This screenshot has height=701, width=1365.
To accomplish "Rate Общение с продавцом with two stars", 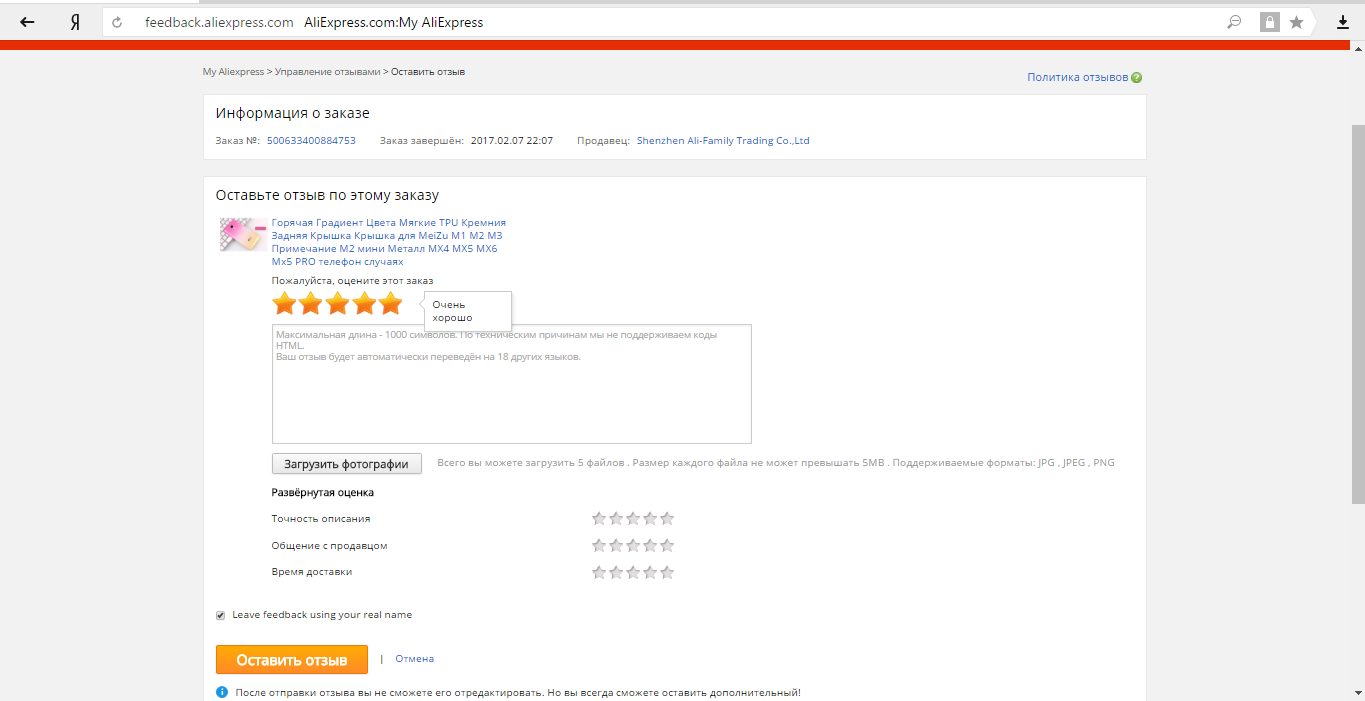I will [616, 545].
